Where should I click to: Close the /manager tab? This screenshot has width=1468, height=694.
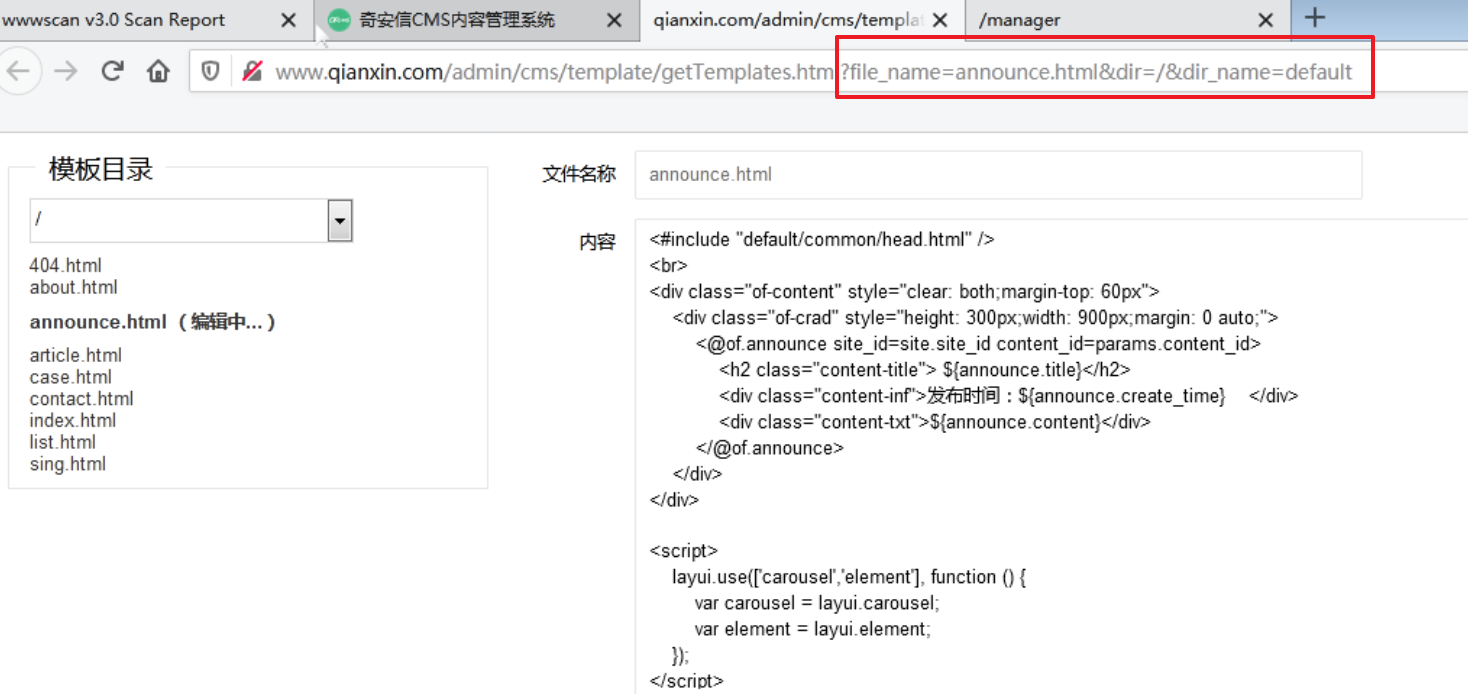[x=1265, y=20]
